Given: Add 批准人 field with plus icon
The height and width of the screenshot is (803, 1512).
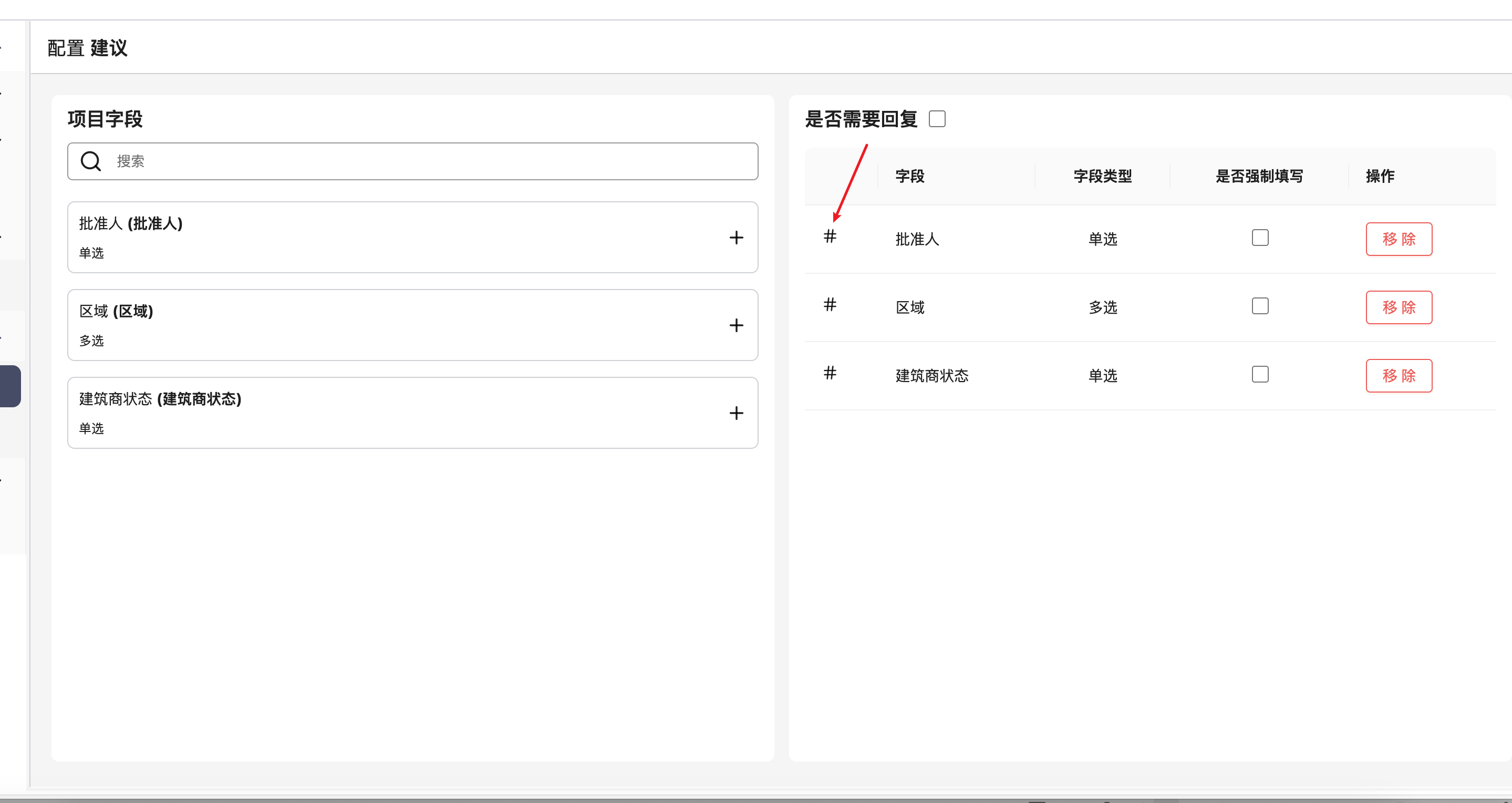Looking at the screenshot, I should click(736, 238).
